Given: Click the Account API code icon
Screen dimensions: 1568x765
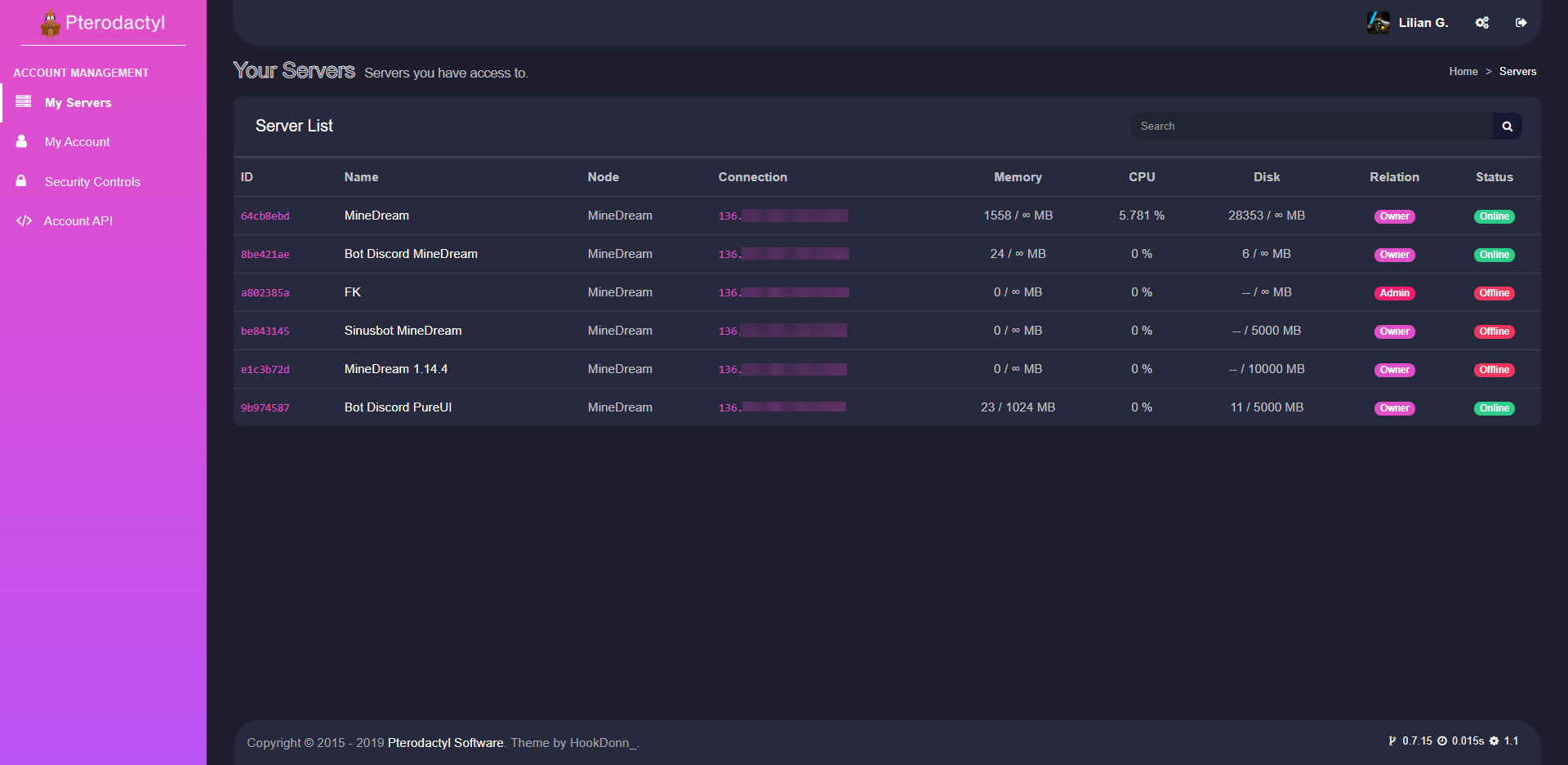Looking at the screenshot, I should (x=24, y=220).
